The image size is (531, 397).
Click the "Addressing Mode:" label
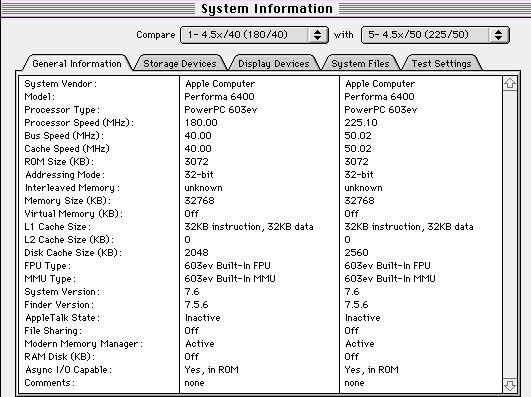tap(65, 175)
